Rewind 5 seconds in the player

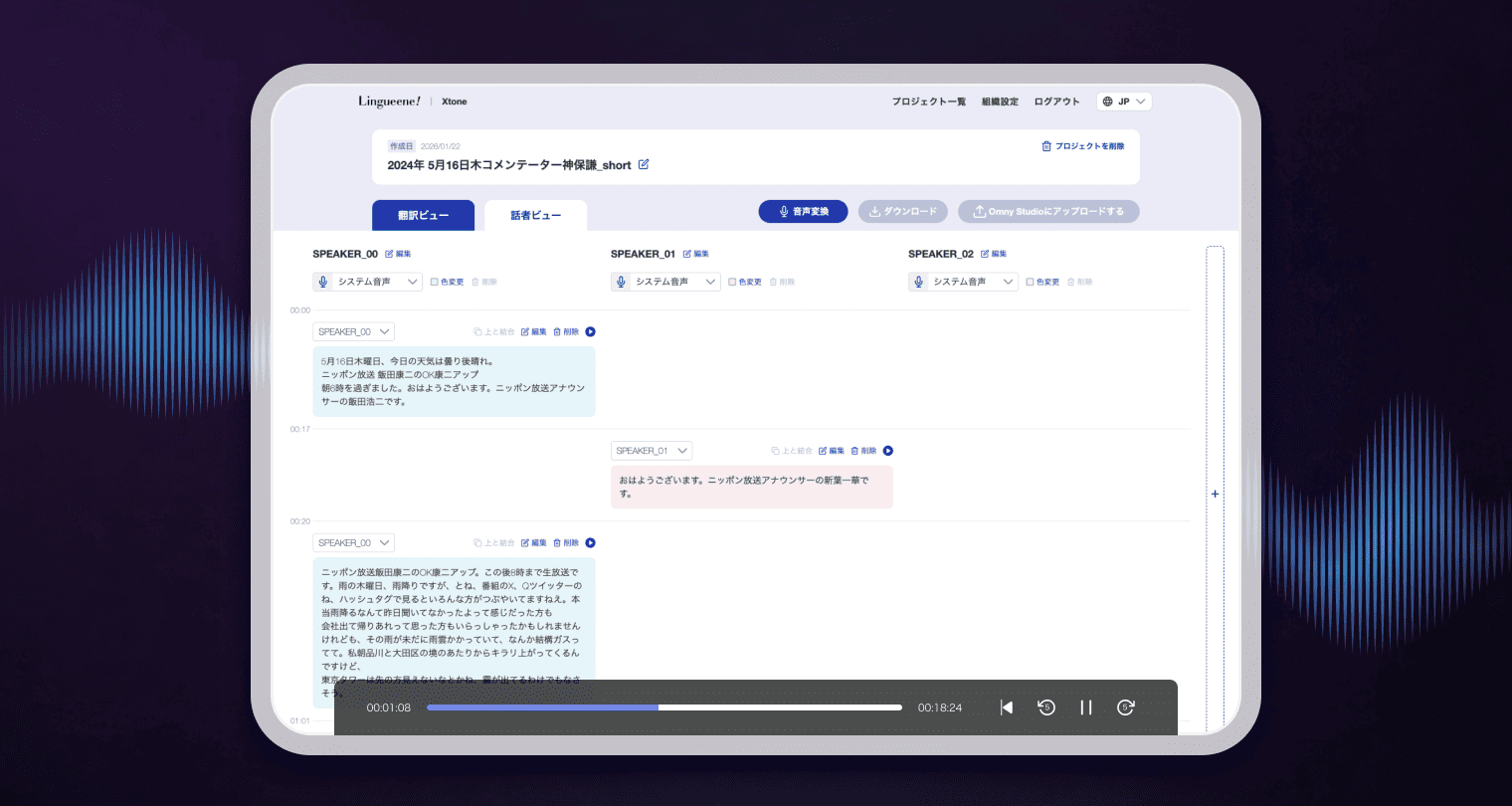(1046, 707)
